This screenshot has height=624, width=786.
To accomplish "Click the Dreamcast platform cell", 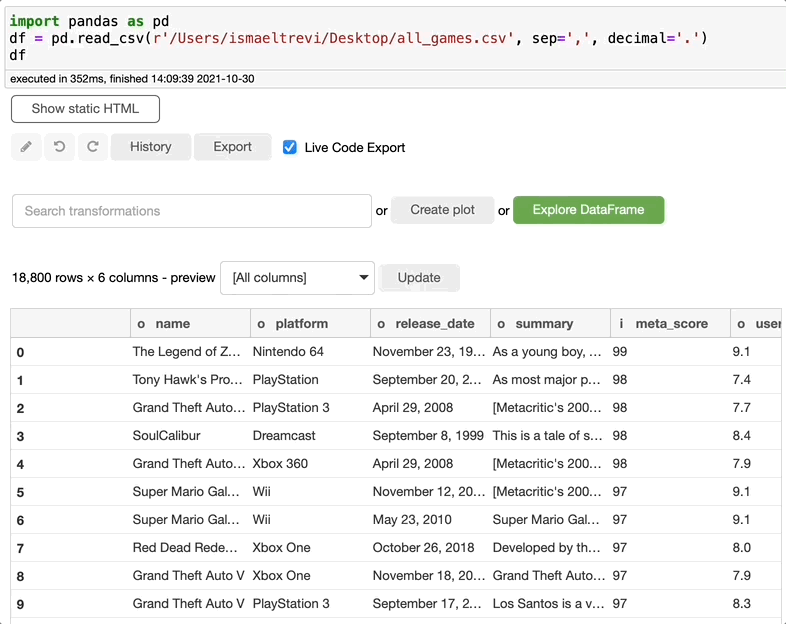I will click(x=285, y=436).
